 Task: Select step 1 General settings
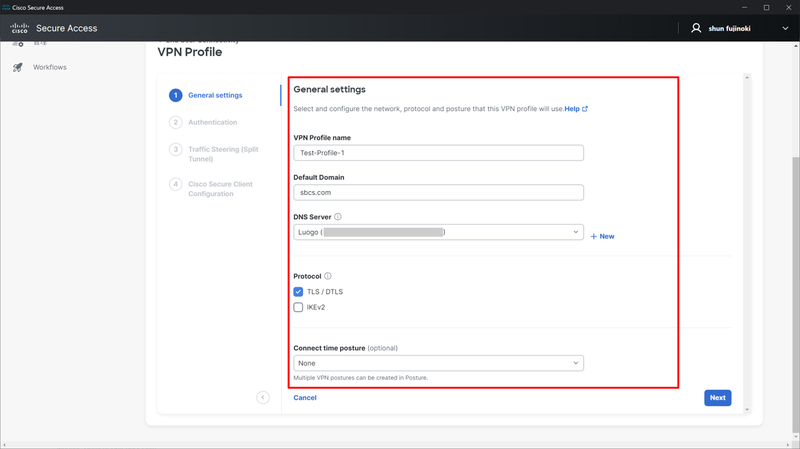(x=206, y=95)
